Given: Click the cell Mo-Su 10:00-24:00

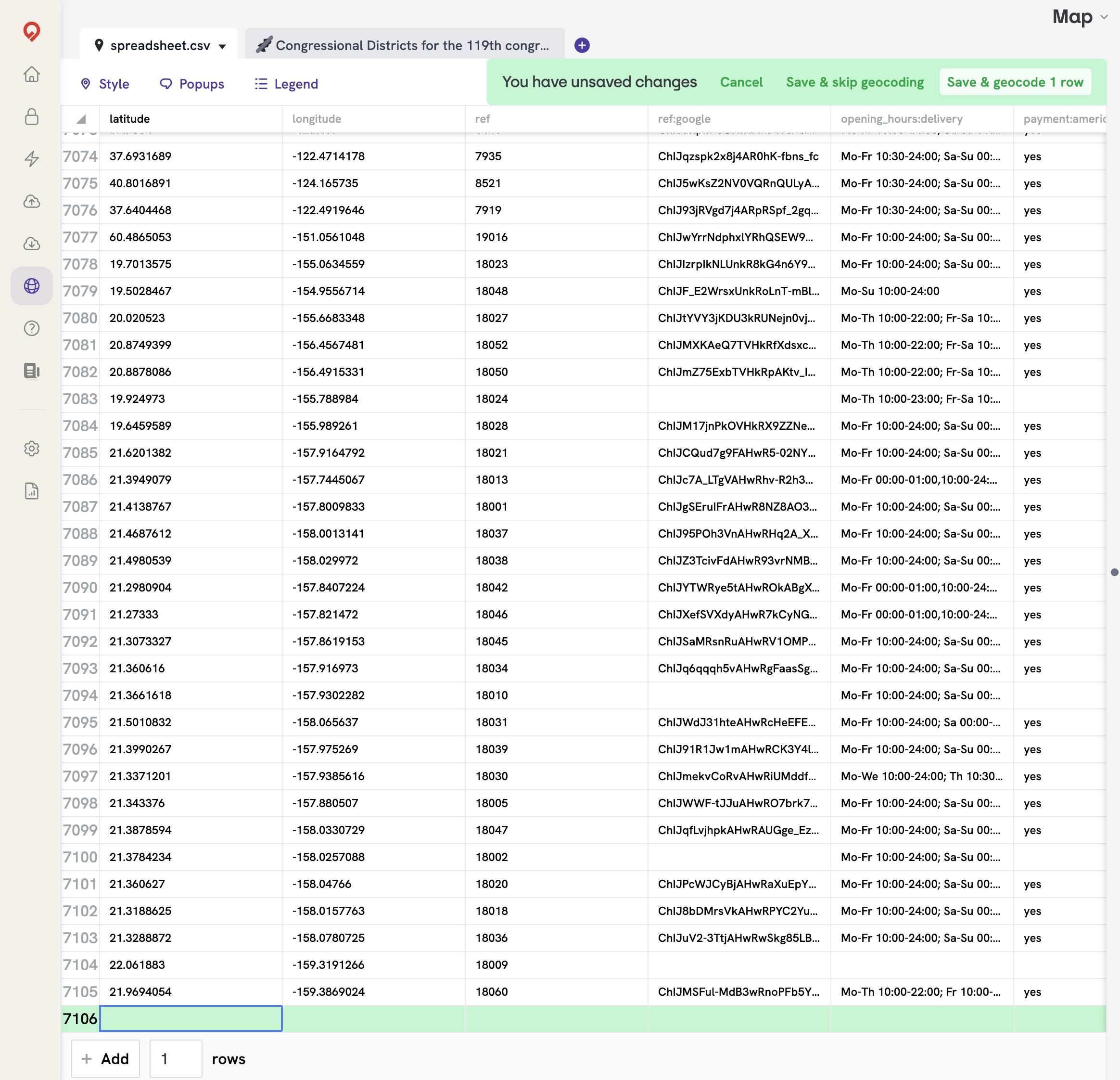Looking at the screenshot, I should (x=922, y=290).
